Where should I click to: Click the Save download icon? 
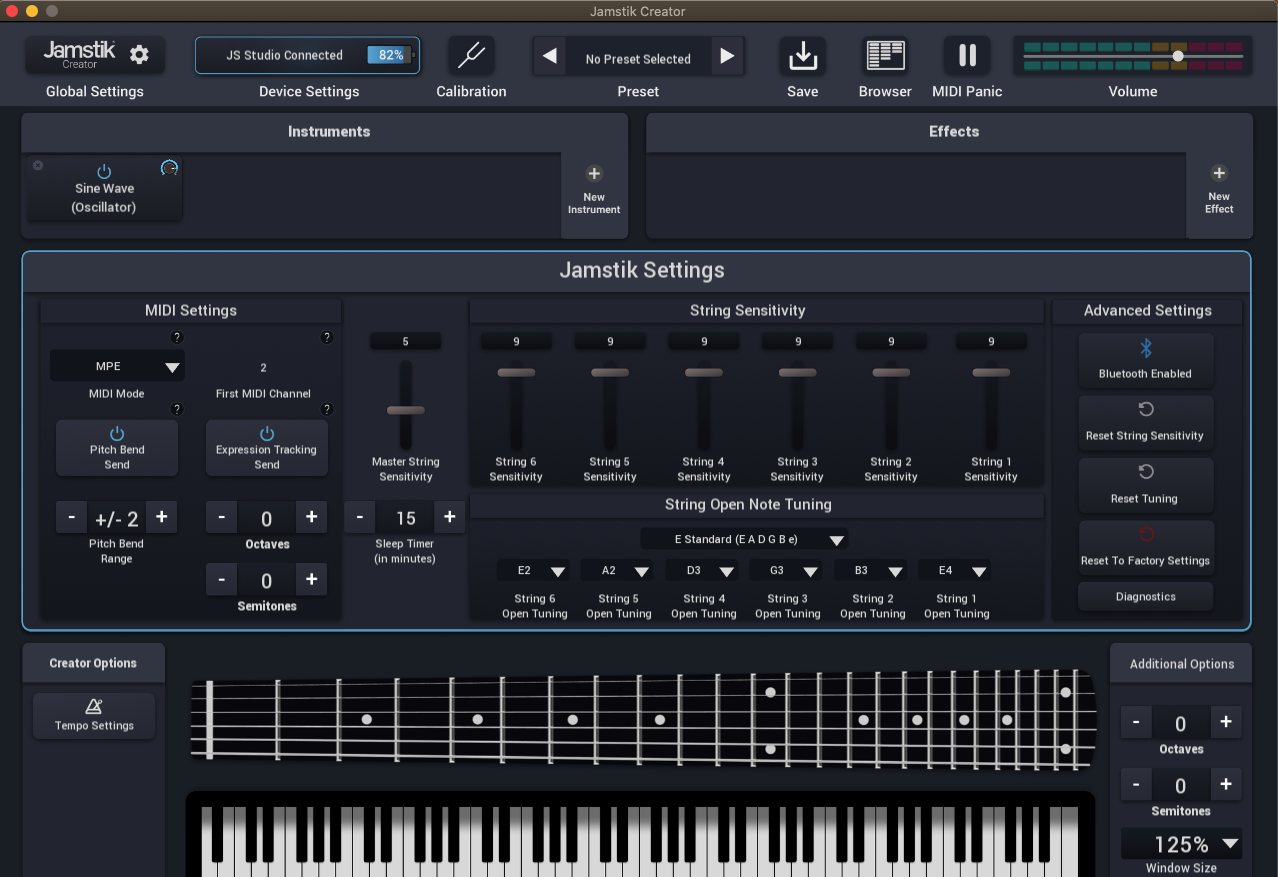[802, 55]
